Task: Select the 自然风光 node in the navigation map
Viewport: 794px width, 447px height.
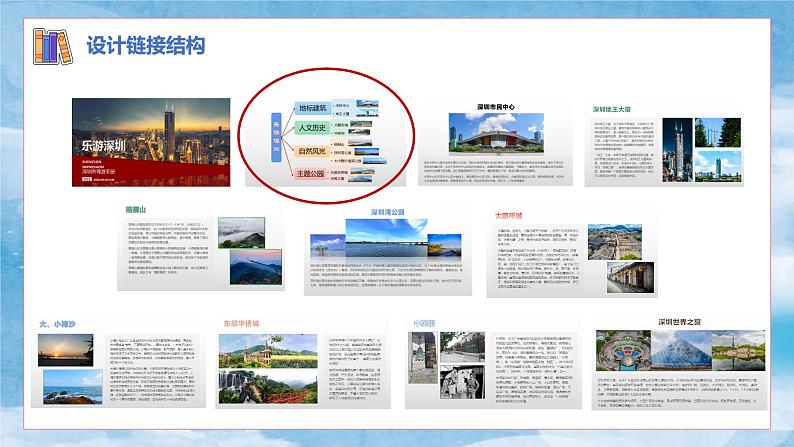Action: coord(312,151)
